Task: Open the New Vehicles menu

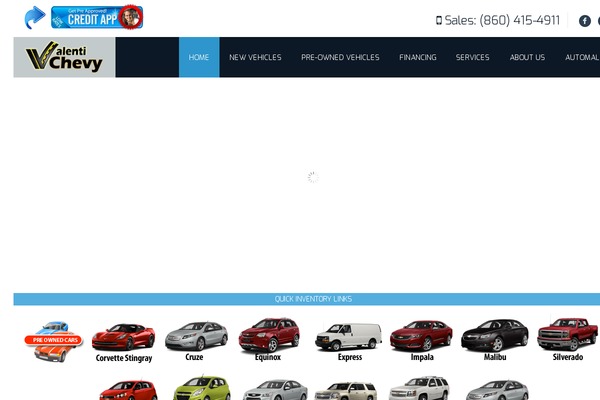Action: [255, 57]
